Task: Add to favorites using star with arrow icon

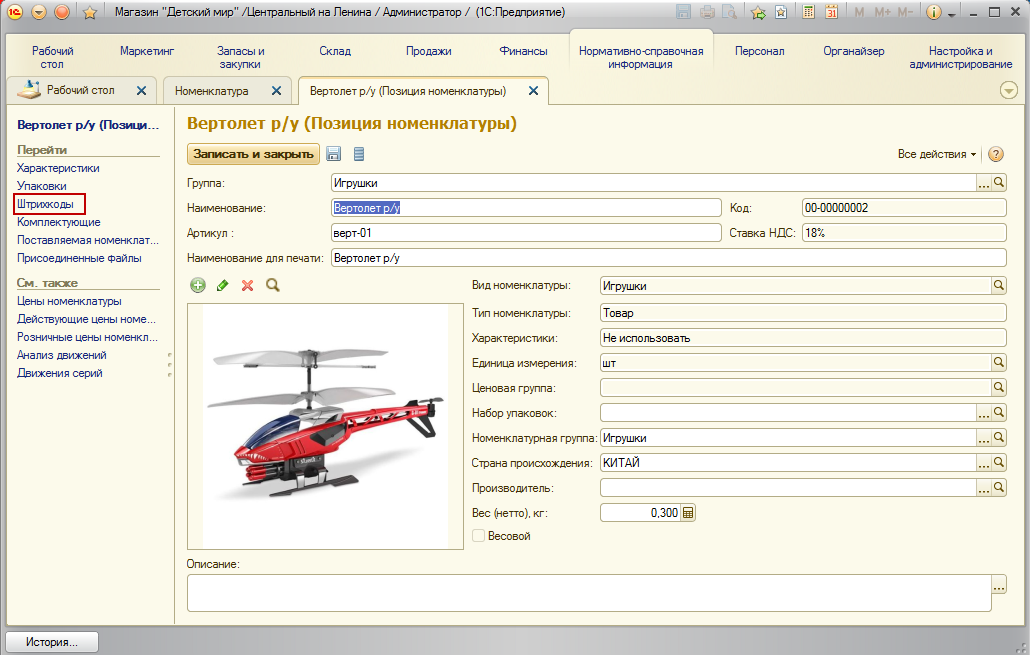Action: tap(758, 12)
